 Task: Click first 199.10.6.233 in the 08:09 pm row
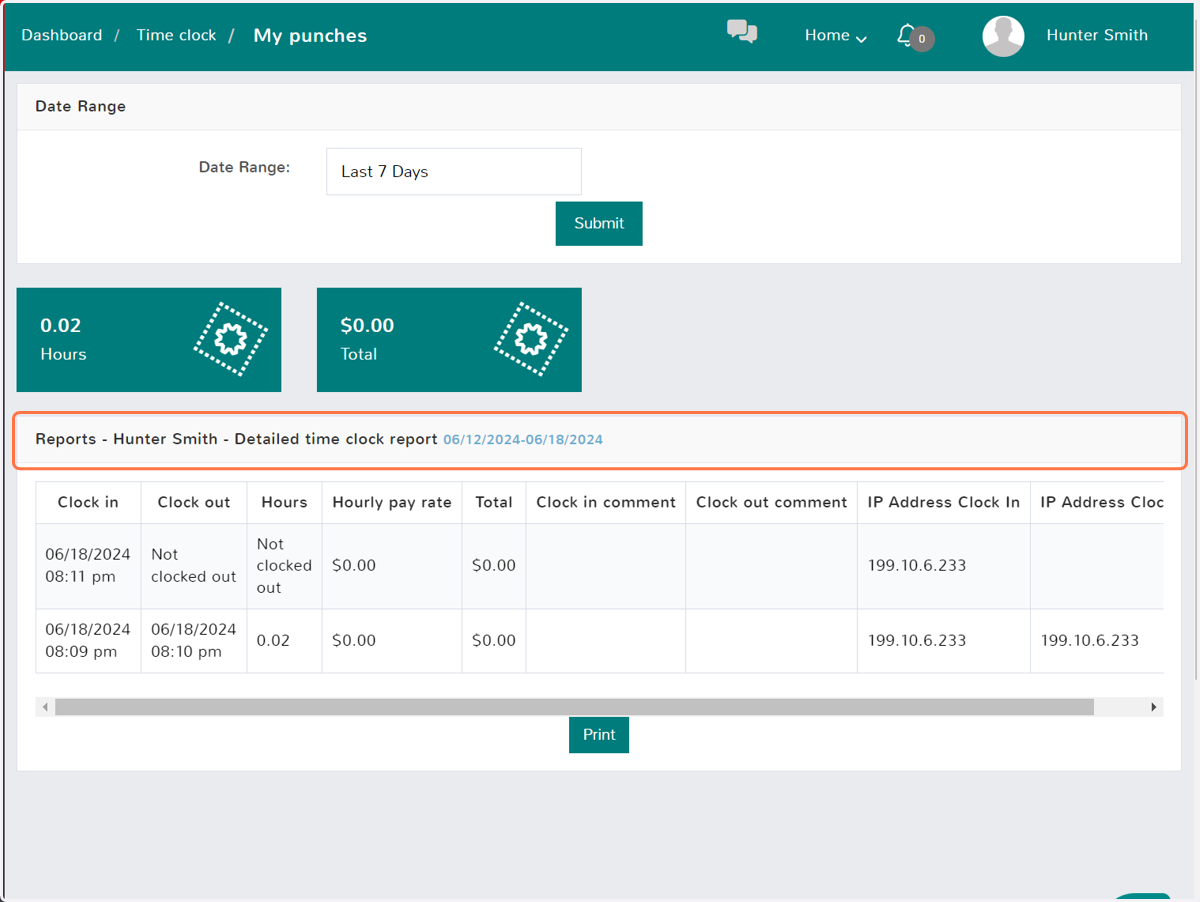917,641
